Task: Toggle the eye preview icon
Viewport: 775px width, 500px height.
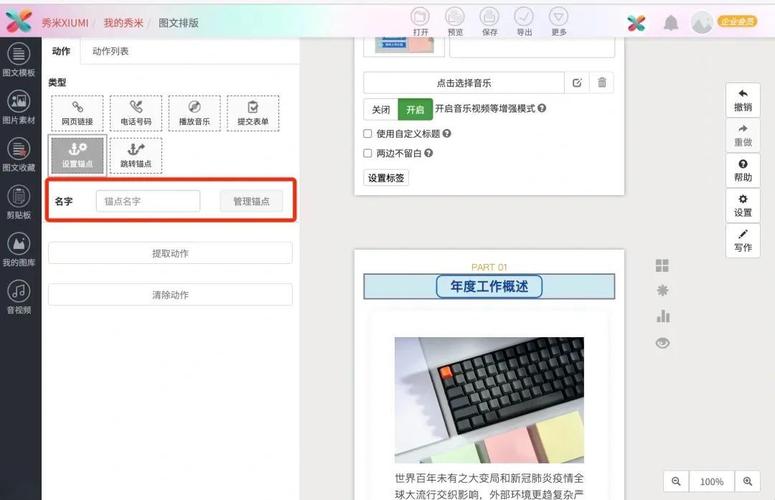Action: pyautogui.click(x=663, y=342)
